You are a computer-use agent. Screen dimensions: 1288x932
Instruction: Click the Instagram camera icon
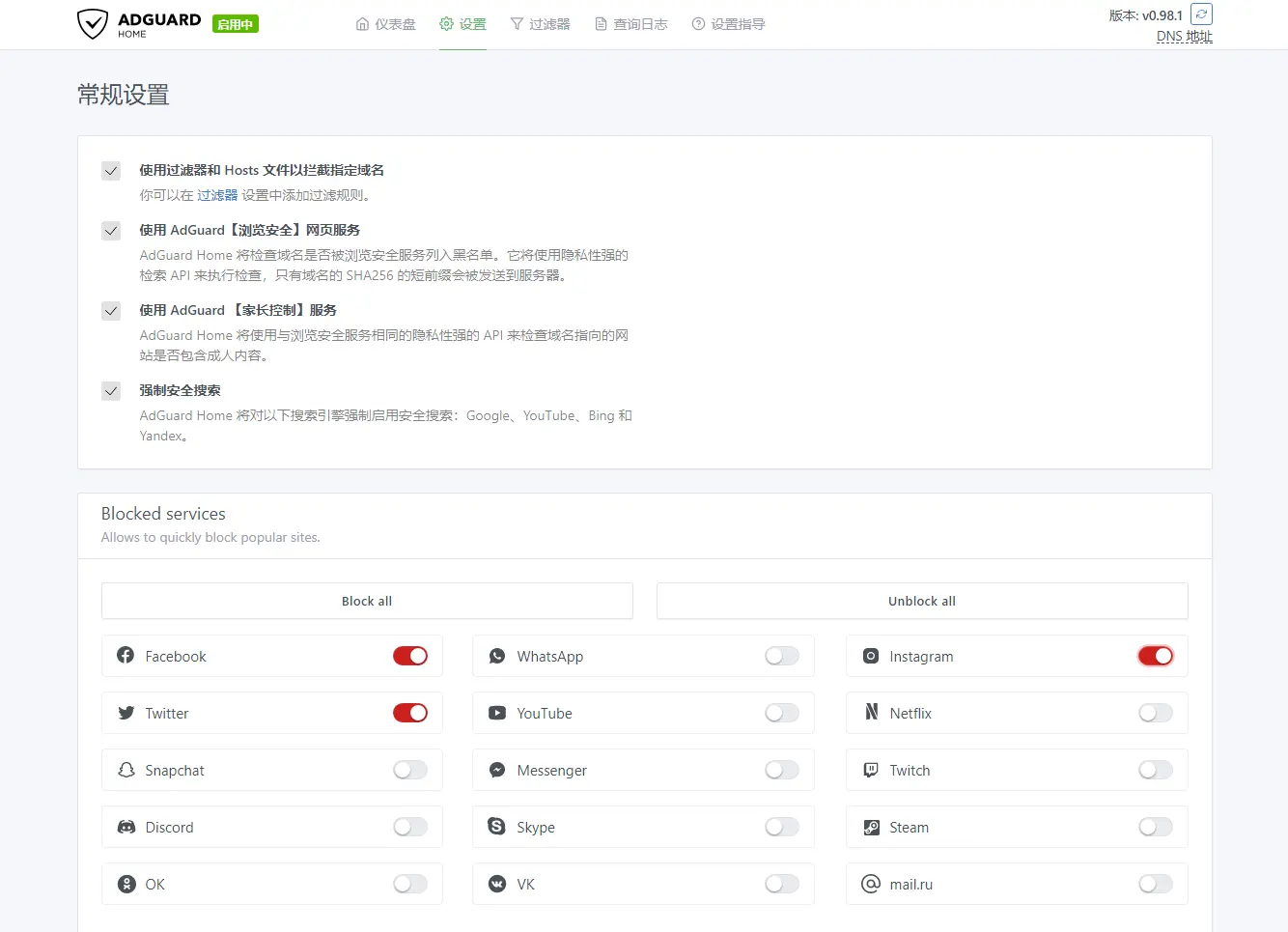coord(871,656)
